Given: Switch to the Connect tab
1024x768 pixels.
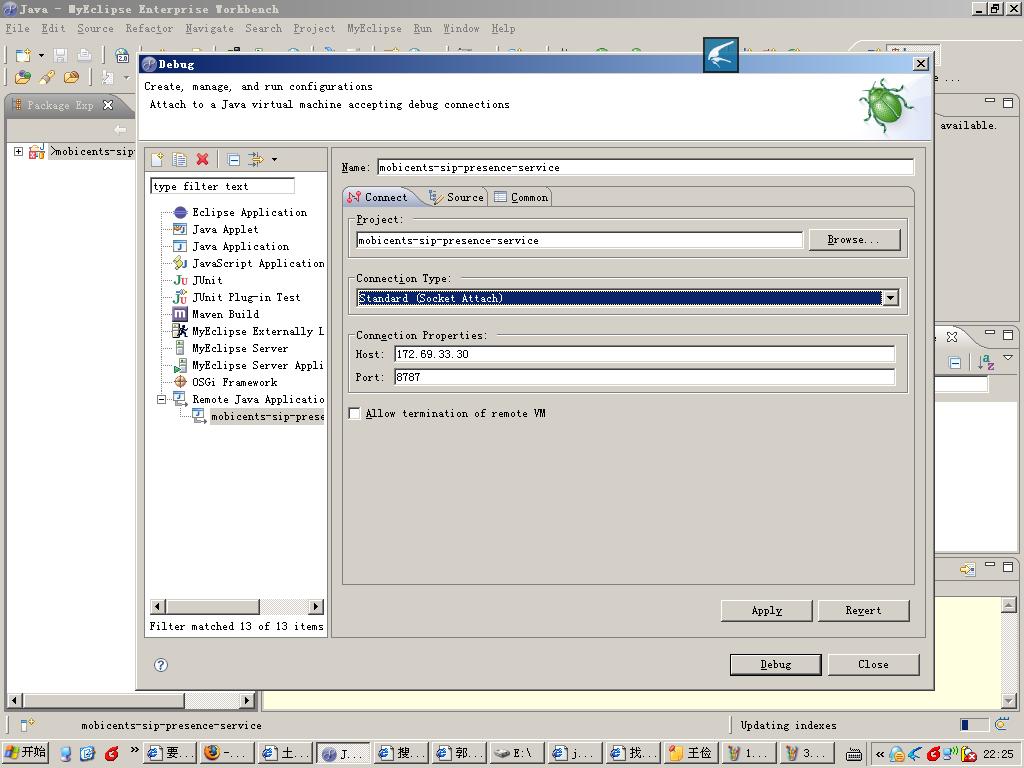Looking at the screenshot, I should [377, 197].
